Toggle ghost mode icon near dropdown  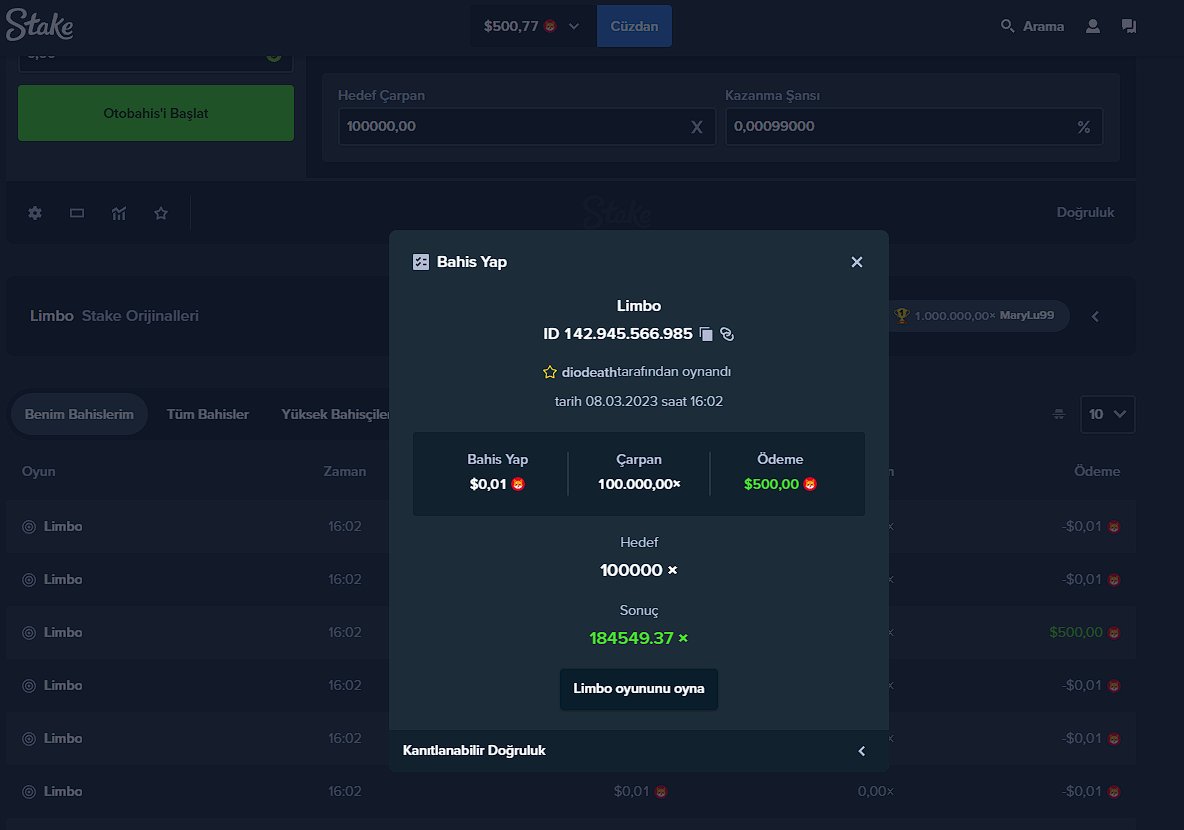point(1059,415)
